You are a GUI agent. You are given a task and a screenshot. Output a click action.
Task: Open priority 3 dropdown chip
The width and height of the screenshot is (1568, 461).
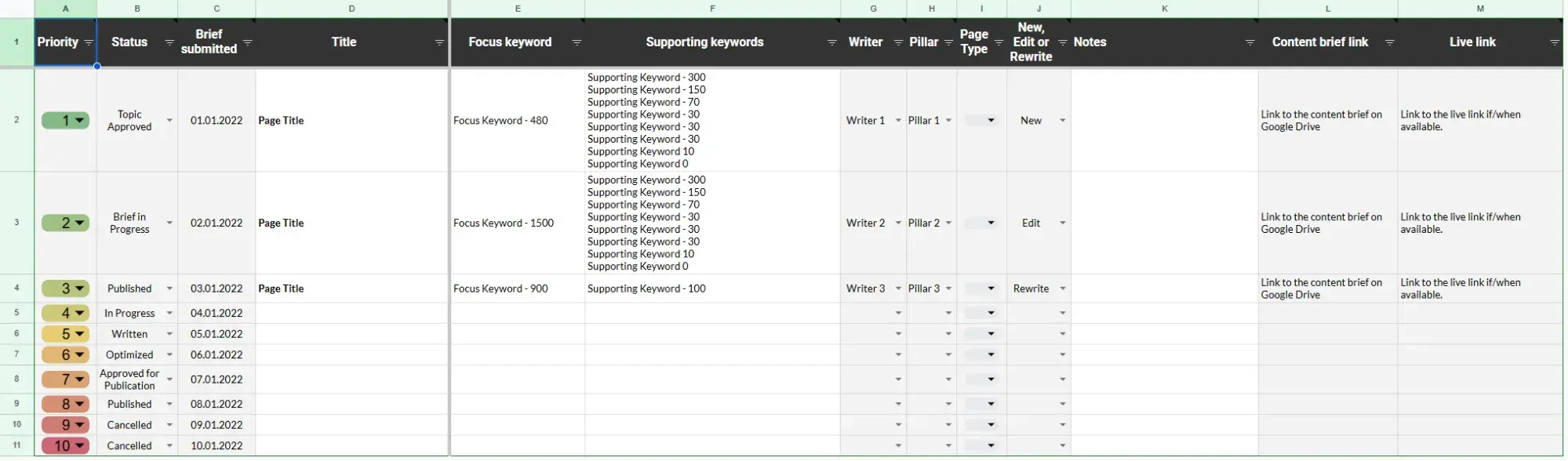coord(65,289)
